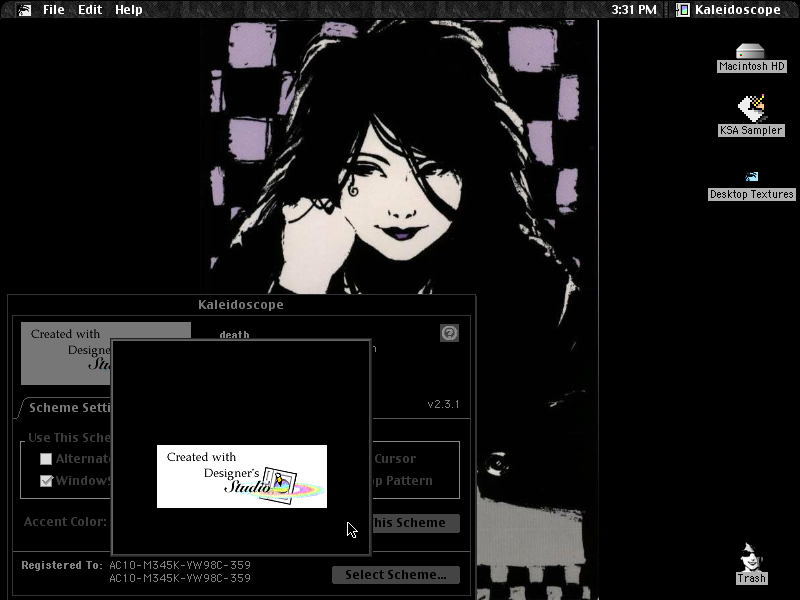800x600 pixels.
Task: Open the Edit menu
Action: 90,10
